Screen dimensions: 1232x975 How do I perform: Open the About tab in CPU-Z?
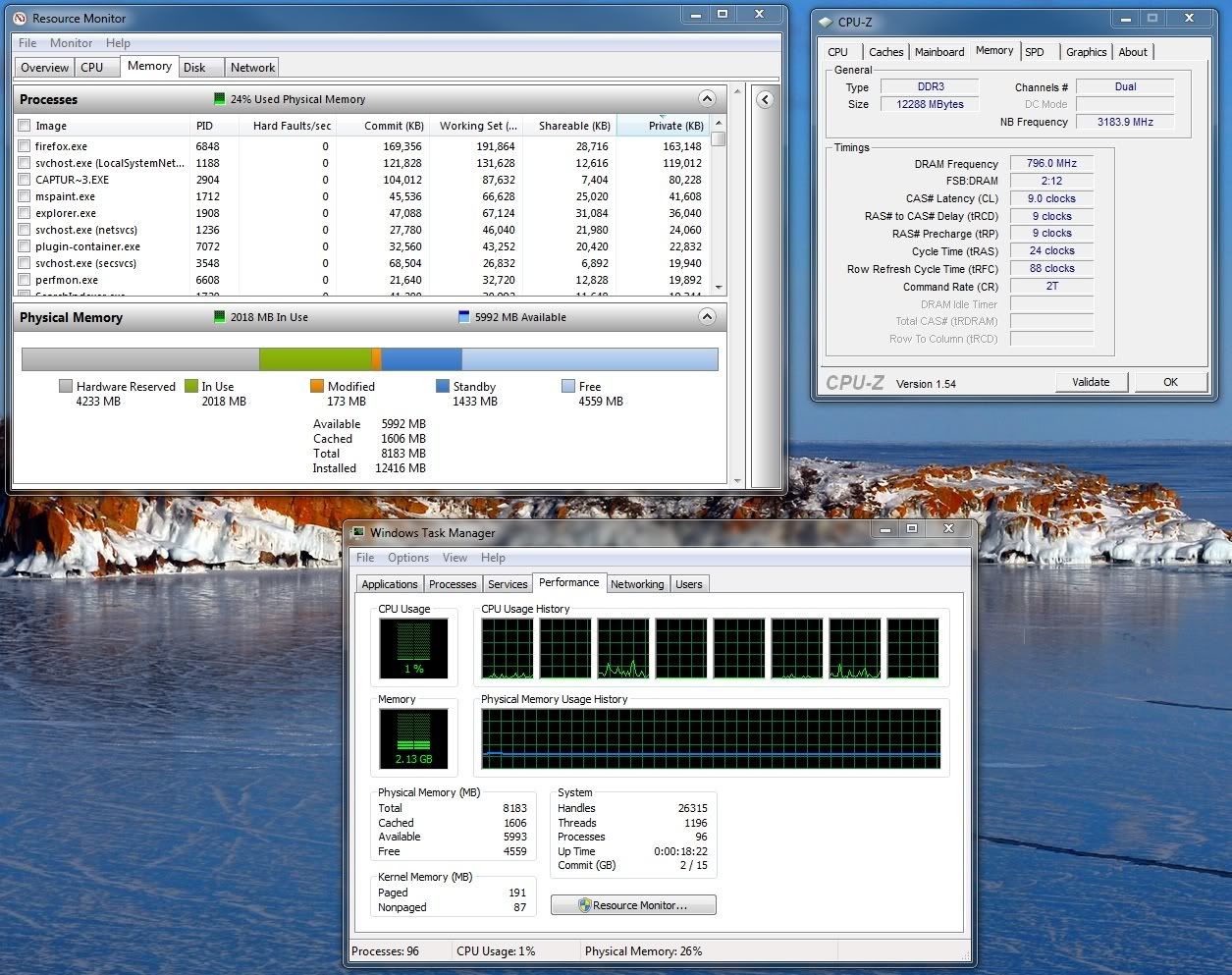point(1133,52)
